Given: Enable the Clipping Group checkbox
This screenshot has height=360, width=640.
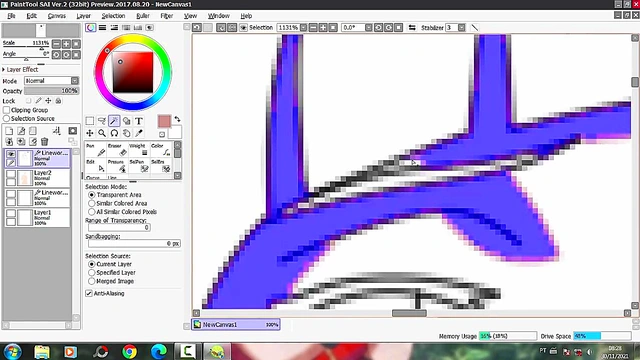Looking at the screenshot, I should pyautogui.click(x=7, y=110).
